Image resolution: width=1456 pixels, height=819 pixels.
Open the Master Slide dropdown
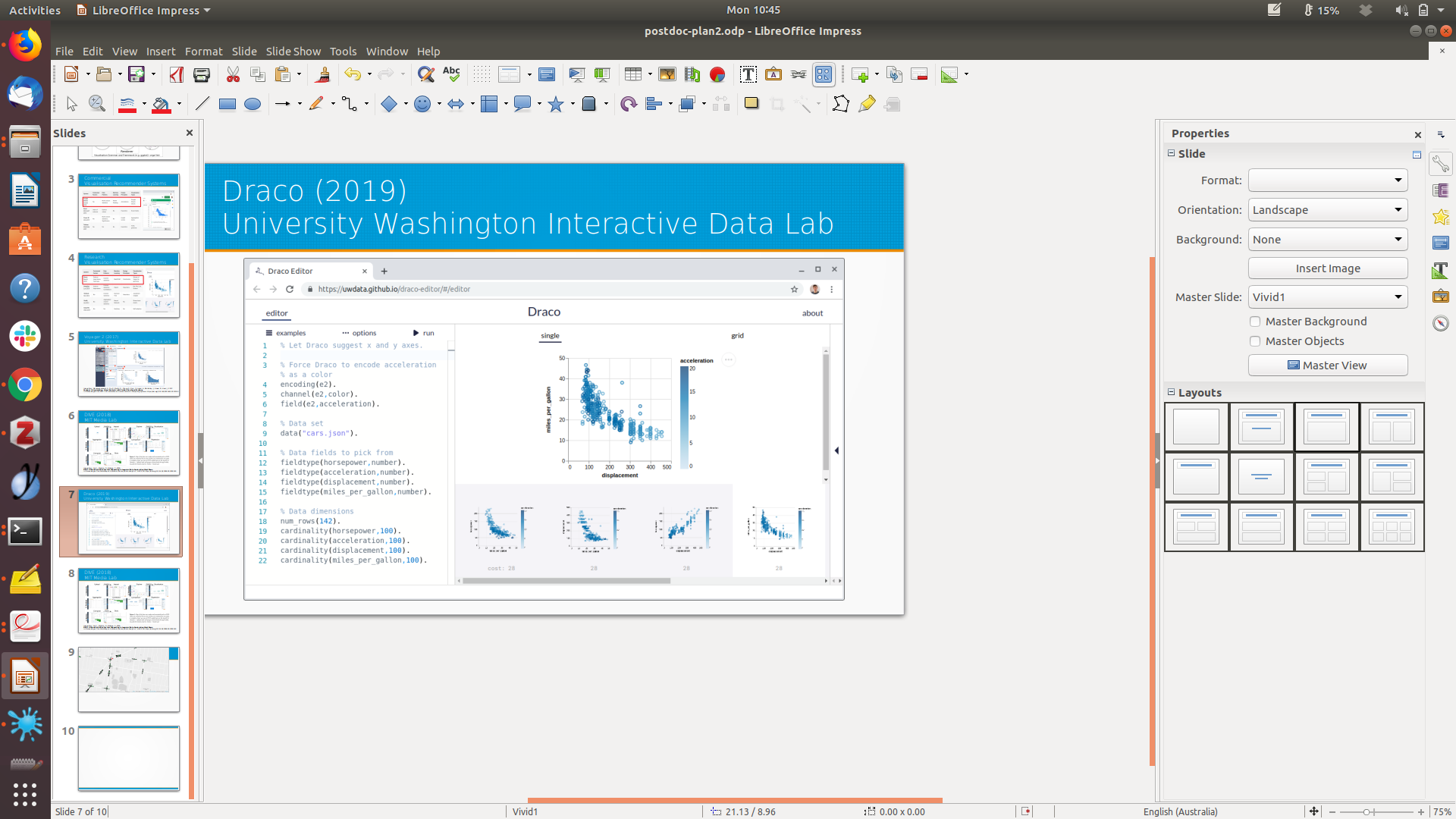1327,297
